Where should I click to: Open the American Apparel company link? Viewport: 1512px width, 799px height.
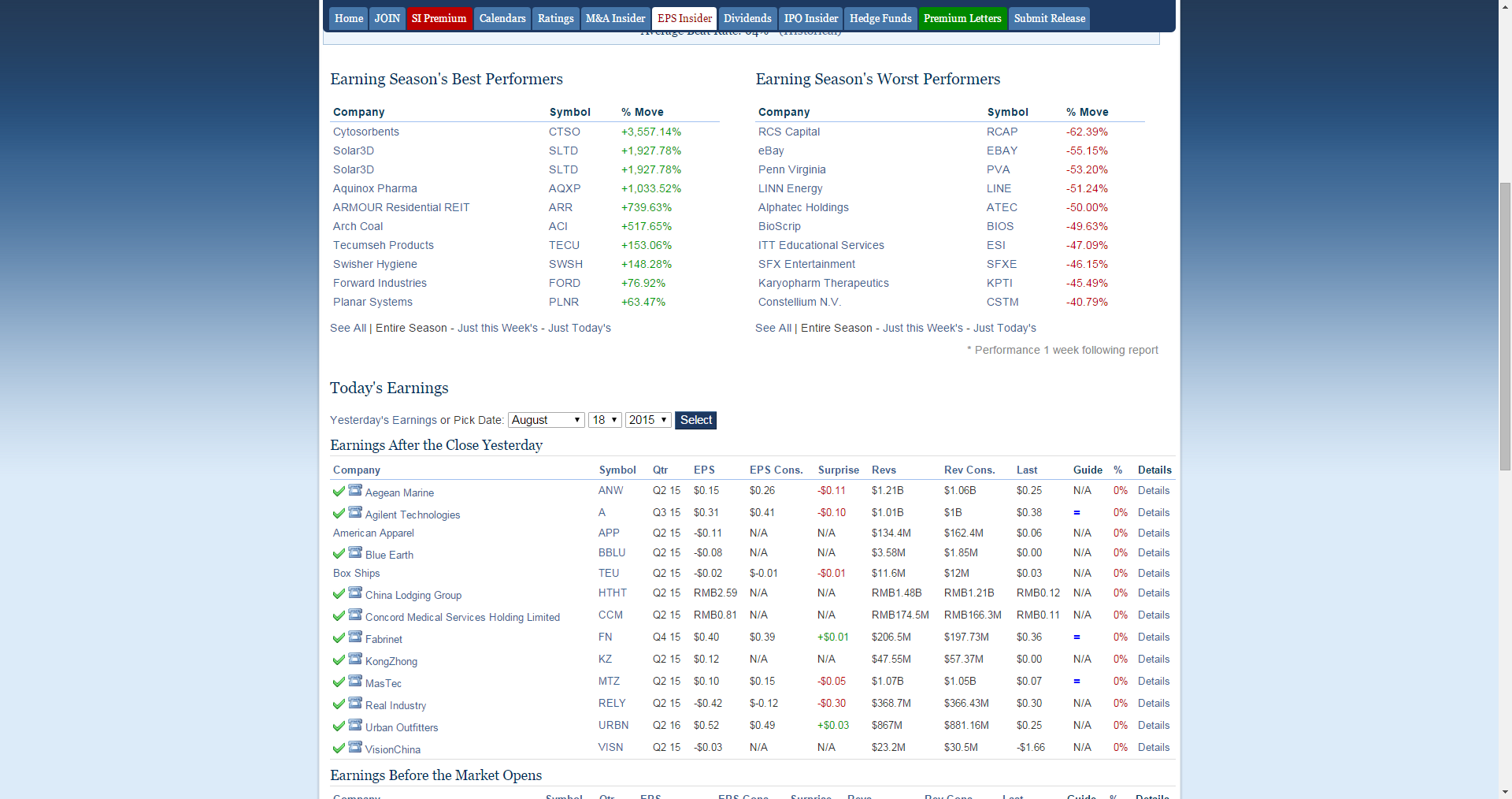[373, 533]
